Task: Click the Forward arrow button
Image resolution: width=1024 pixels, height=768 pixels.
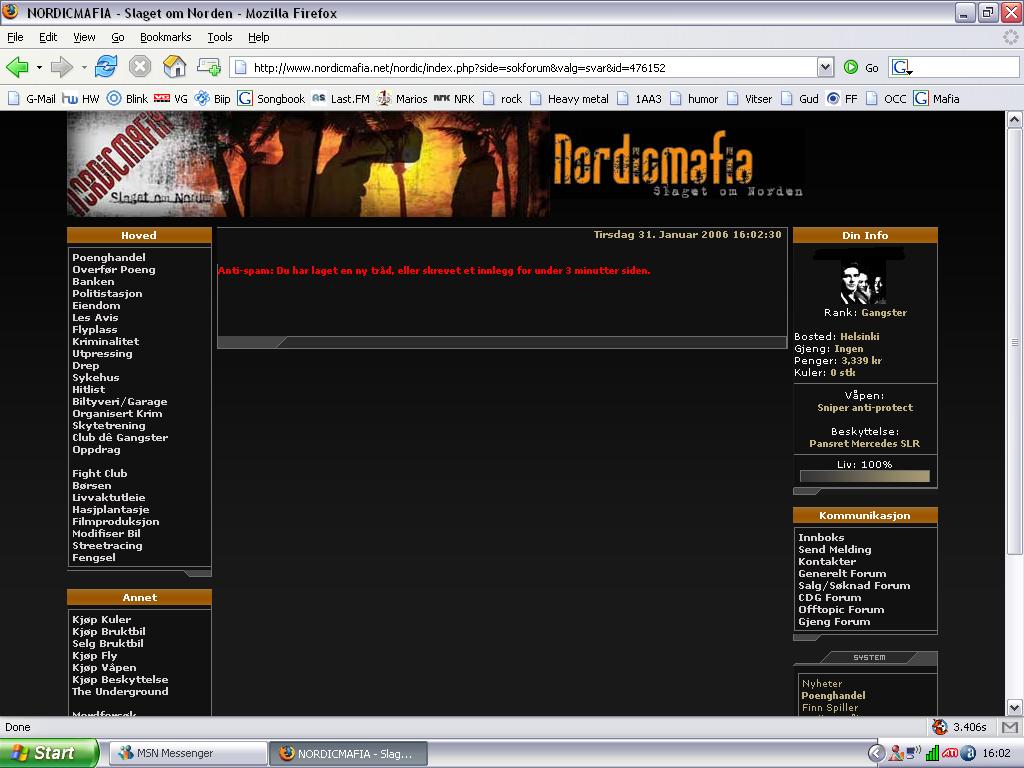Action: (61, 67)
